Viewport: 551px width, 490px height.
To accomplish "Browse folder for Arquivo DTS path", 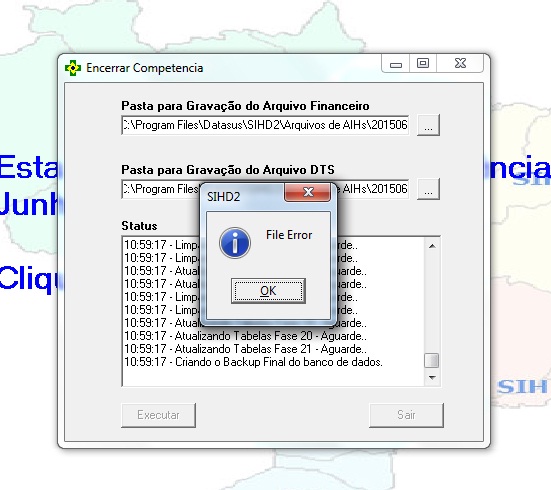I will tap(428, 189).
